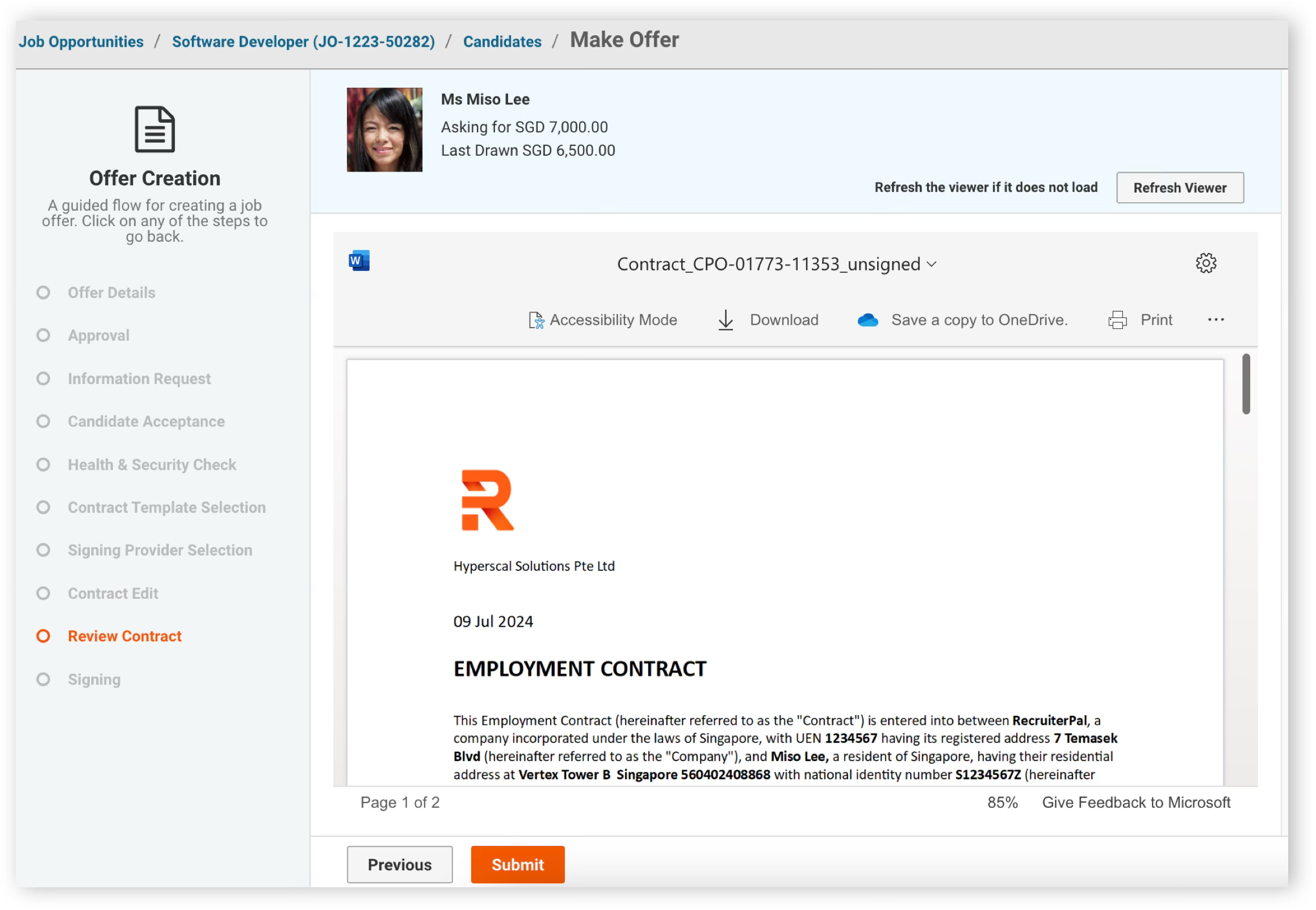
Task: Click the candidate name Ms Miso Lee
Action: [485, 99]
